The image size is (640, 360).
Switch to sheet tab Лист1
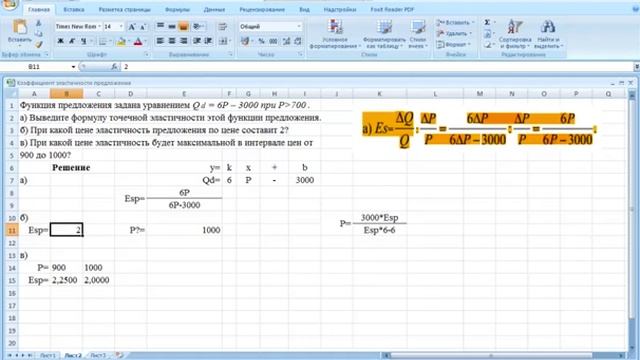(48, 356)
